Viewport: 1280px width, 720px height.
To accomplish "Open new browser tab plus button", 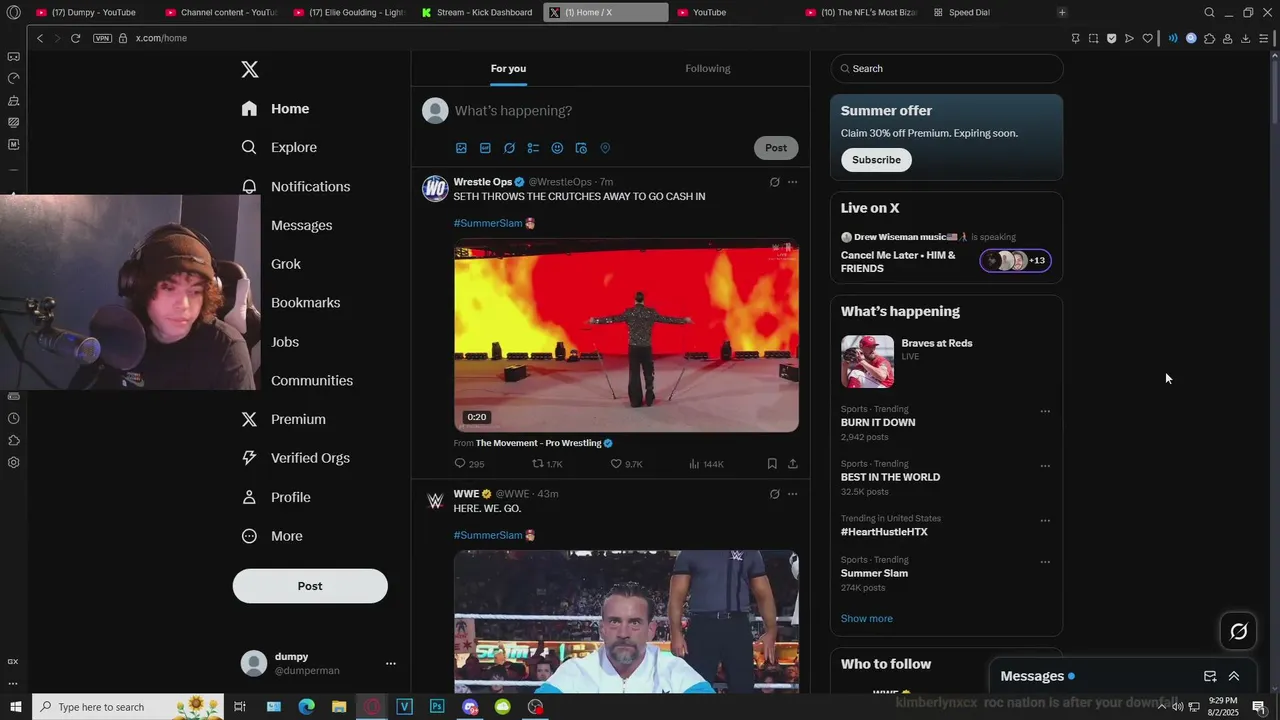I will pyautogui.click(x=1062, y=12).
